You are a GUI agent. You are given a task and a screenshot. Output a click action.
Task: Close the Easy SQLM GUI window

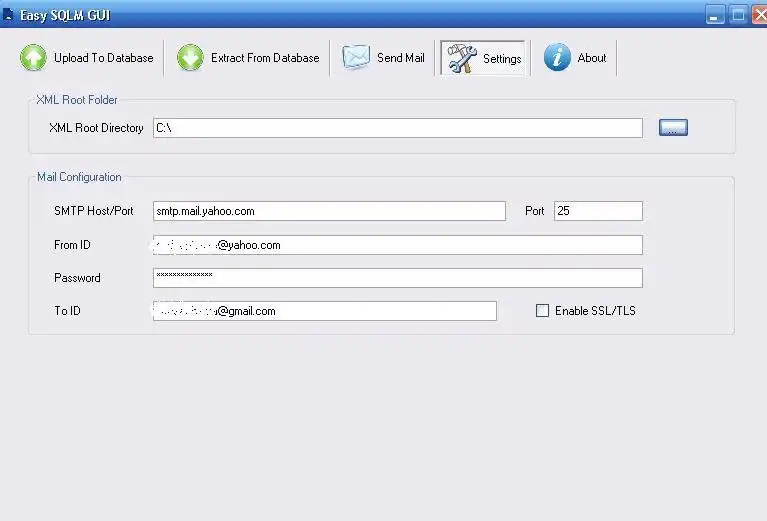760,15
